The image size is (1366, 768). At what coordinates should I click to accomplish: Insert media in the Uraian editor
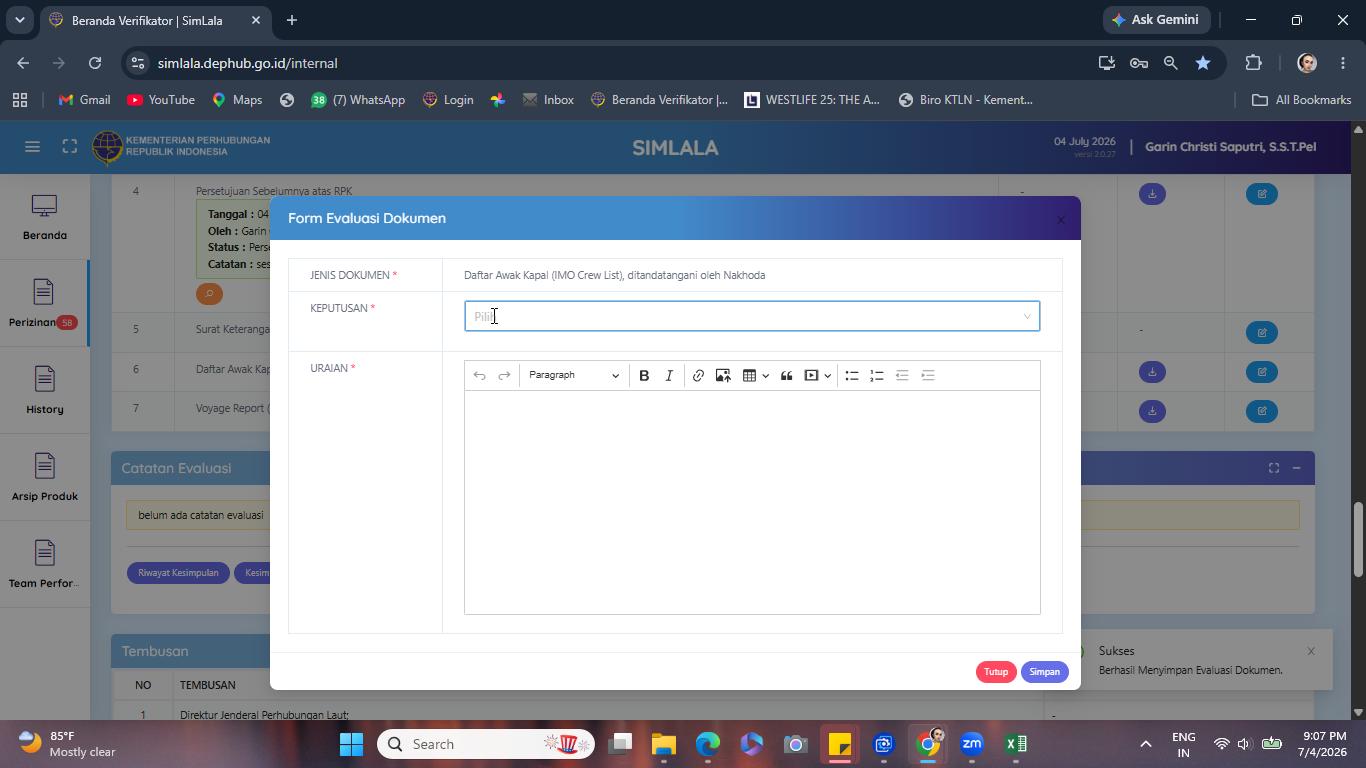[812, 376]
